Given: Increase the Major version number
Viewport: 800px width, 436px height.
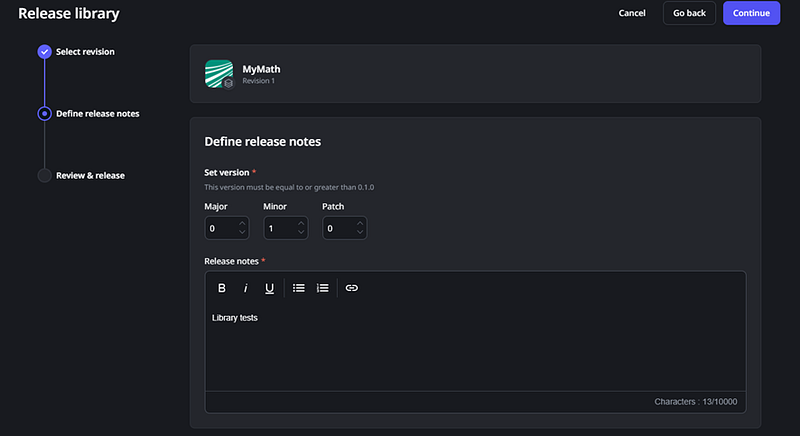Looking at the screenshot, I should click(242, 223).
